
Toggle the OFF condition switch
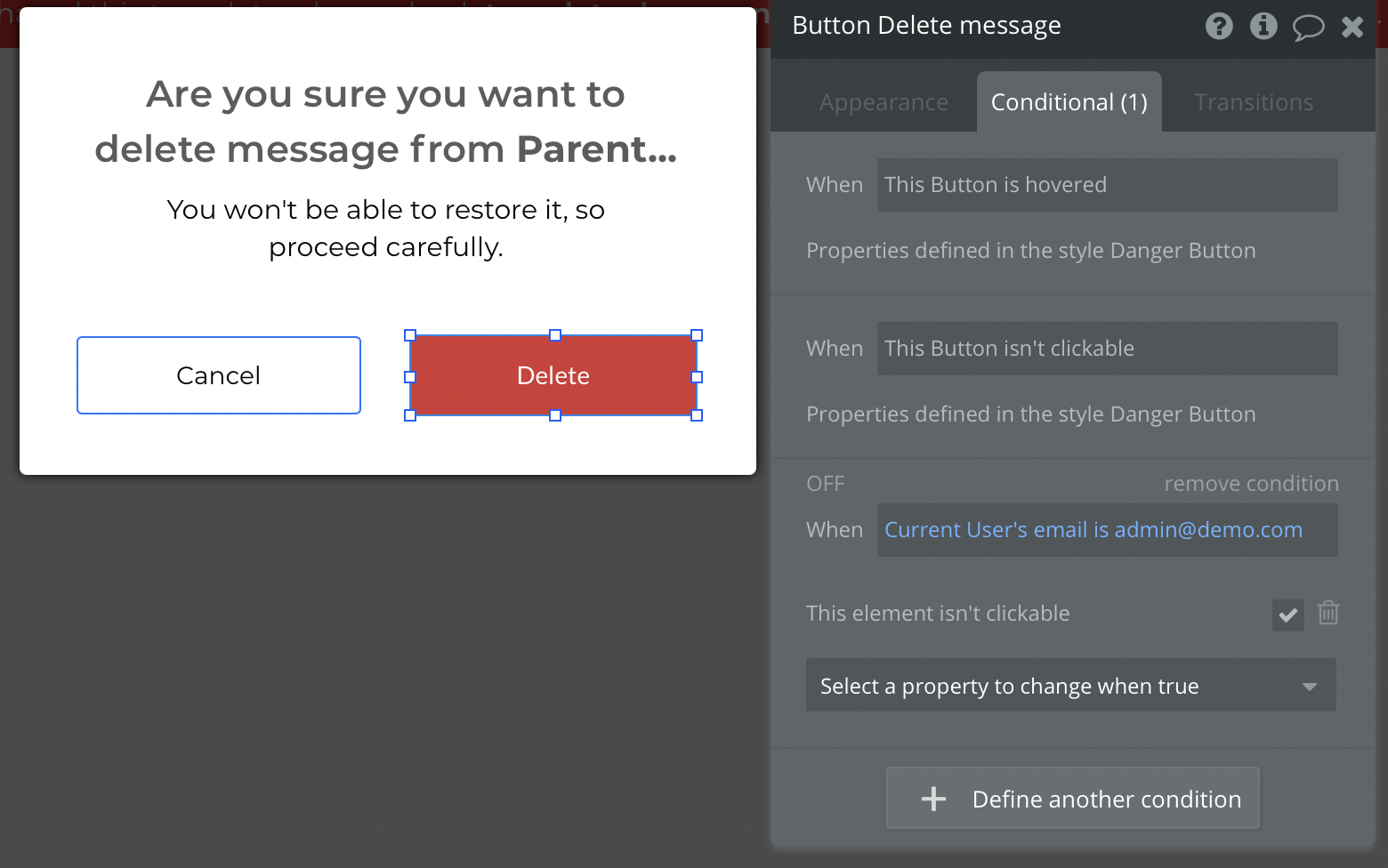pos(825,484)
